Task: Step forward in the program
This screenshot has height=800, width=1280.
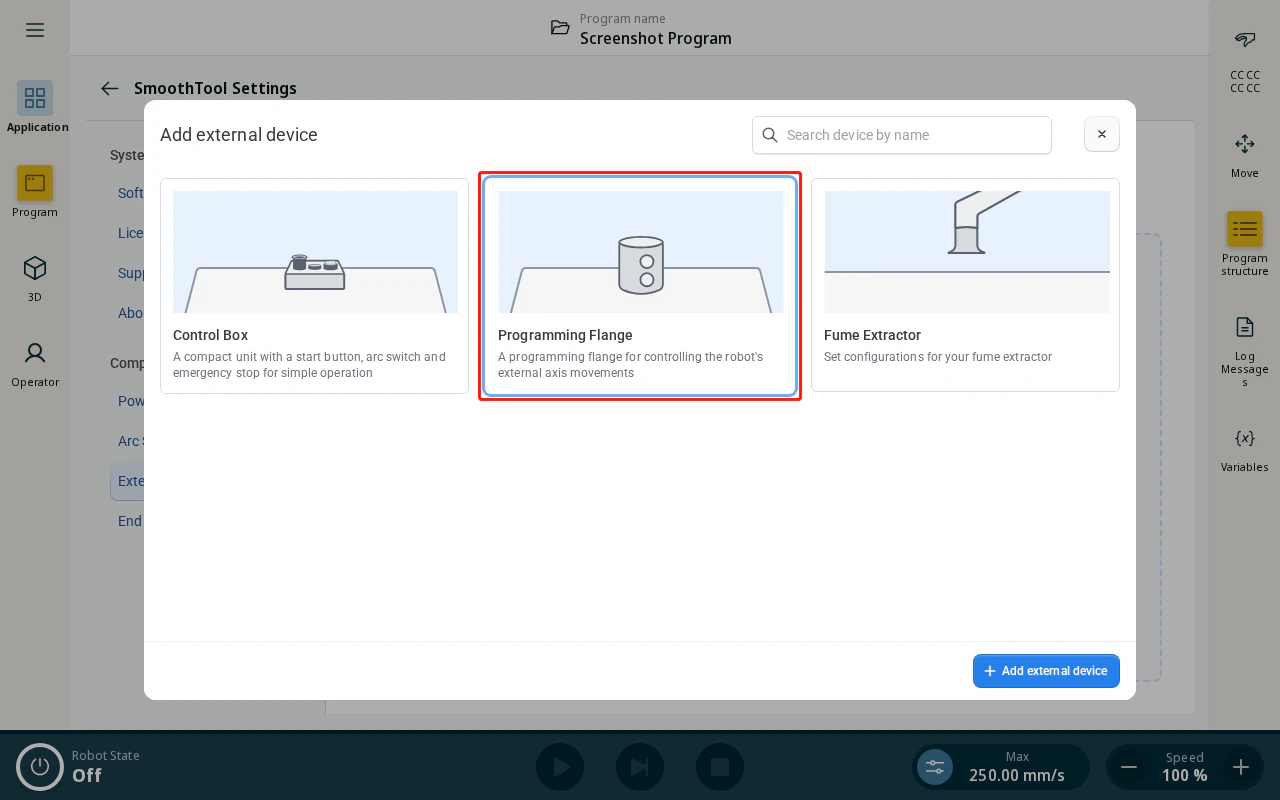Action: [x=640, y=767]
